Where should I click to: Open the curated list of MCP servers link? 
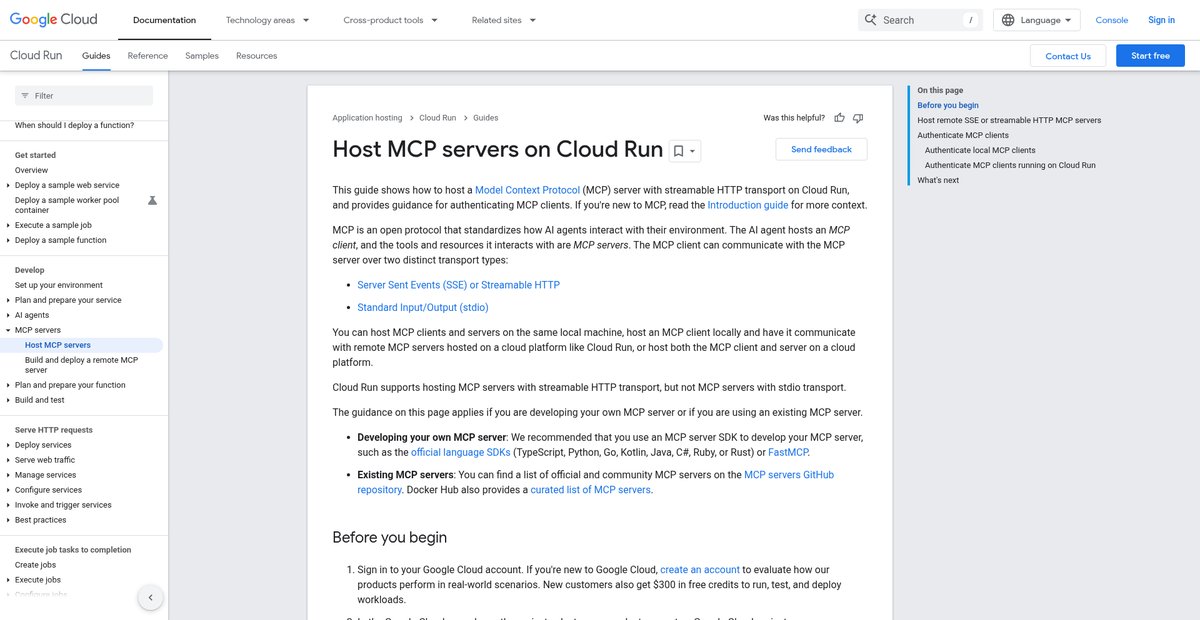(590, 490)
